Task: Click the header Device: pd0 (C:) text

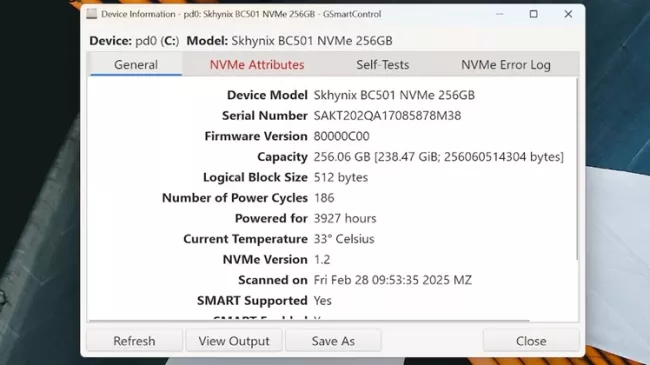Action: point(134,41)
